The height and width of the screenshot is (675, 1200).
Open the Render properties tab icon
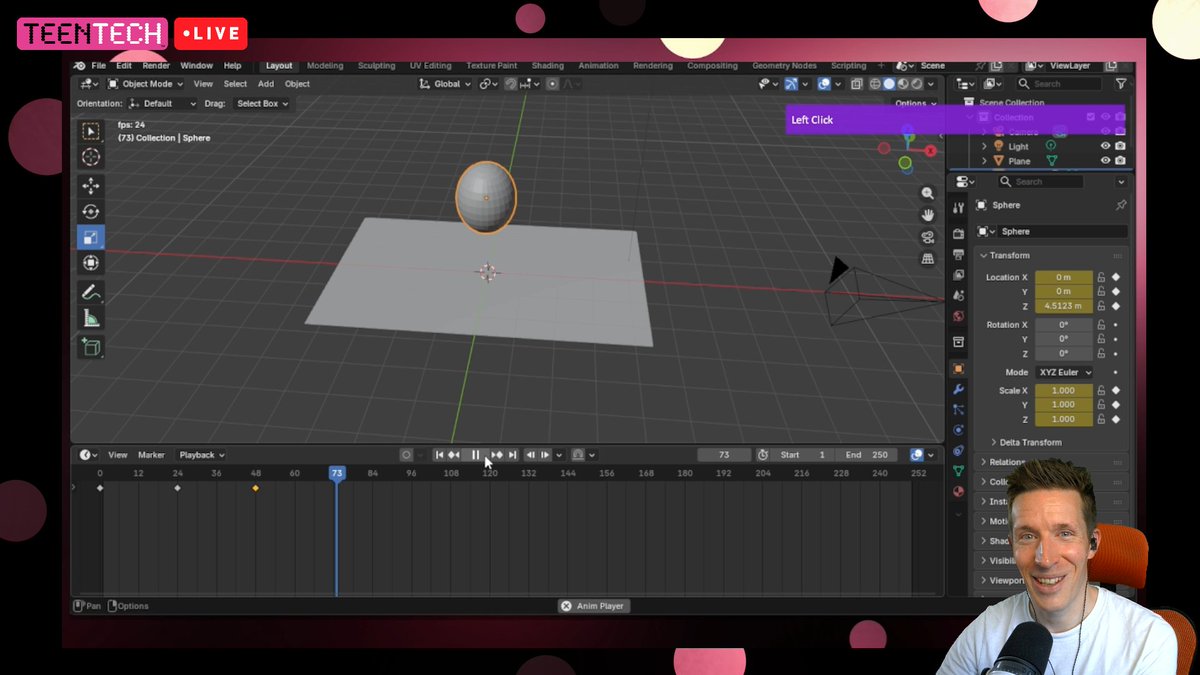pos(958,233)
